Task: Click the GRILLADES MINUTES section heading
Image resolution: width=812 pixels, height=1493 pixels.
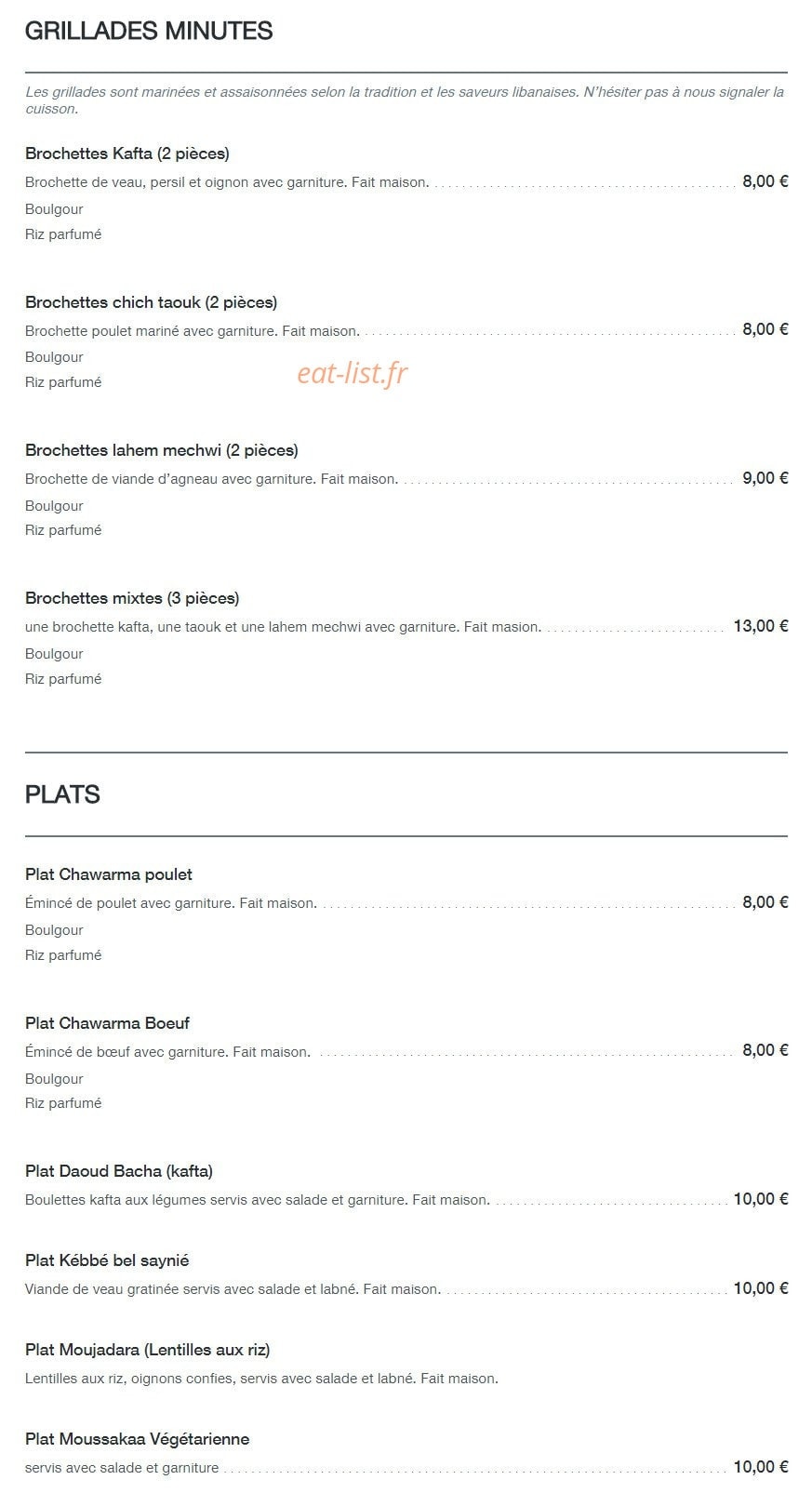Action: 149,31
